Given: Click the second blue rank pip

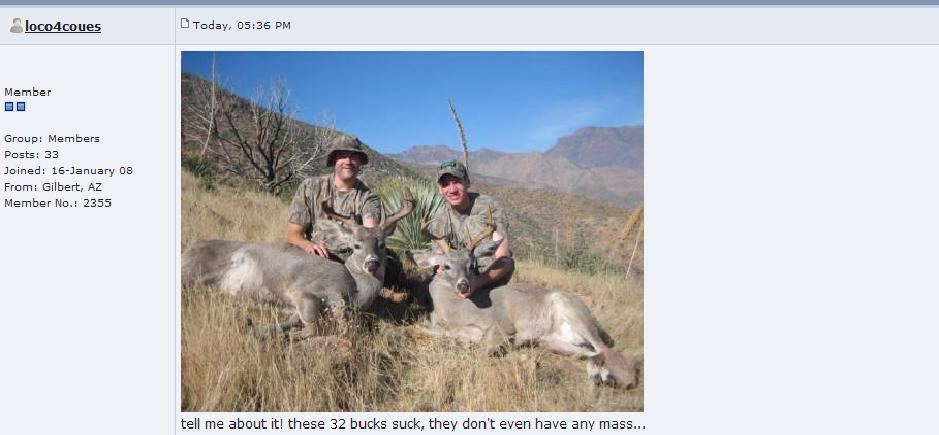Looking at the screenshot, I should pos(21,107).
